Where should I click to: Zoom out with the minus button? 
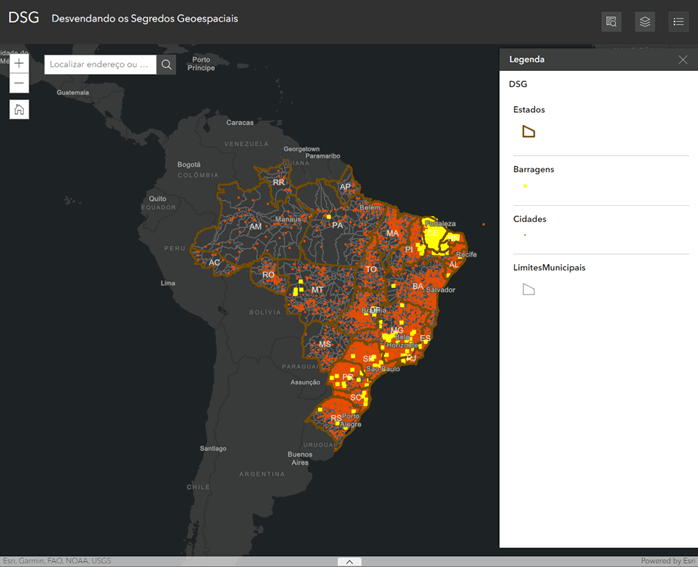coord(19,83)
